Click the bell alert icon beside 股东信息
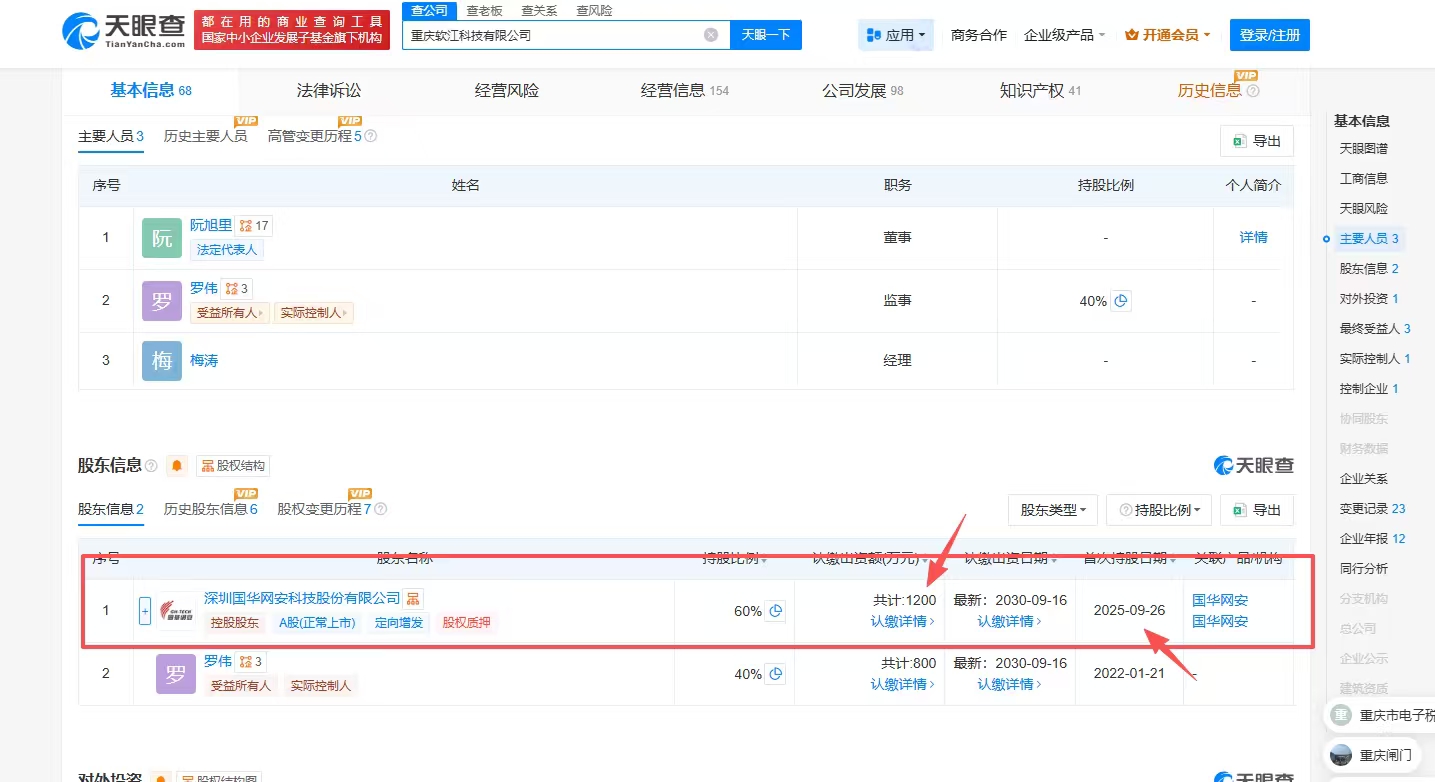 point(177,466)
